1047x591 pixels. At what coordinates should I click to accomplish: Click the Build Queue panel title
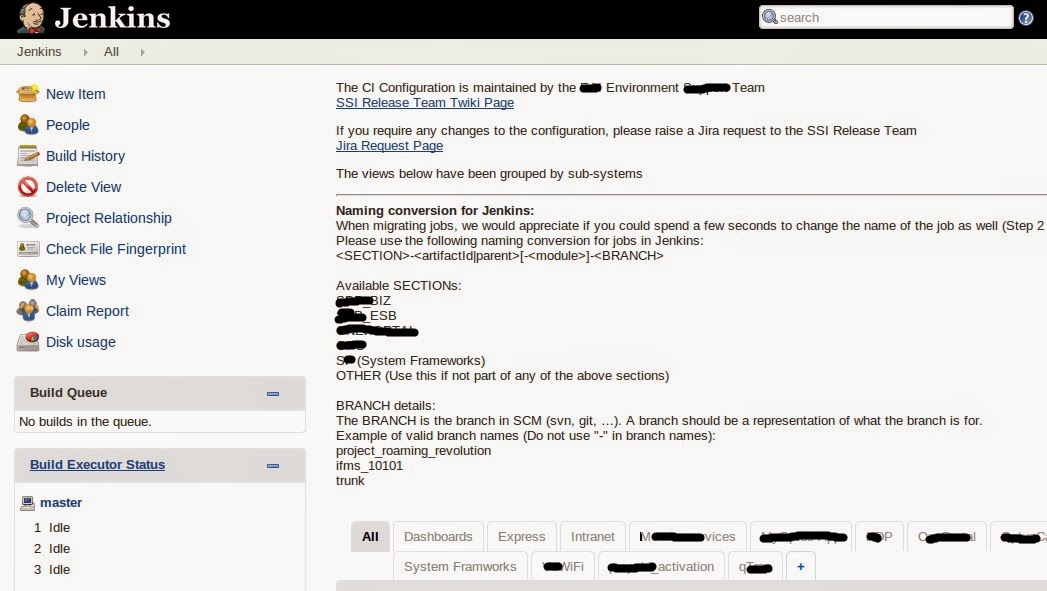tap(68, 393)
